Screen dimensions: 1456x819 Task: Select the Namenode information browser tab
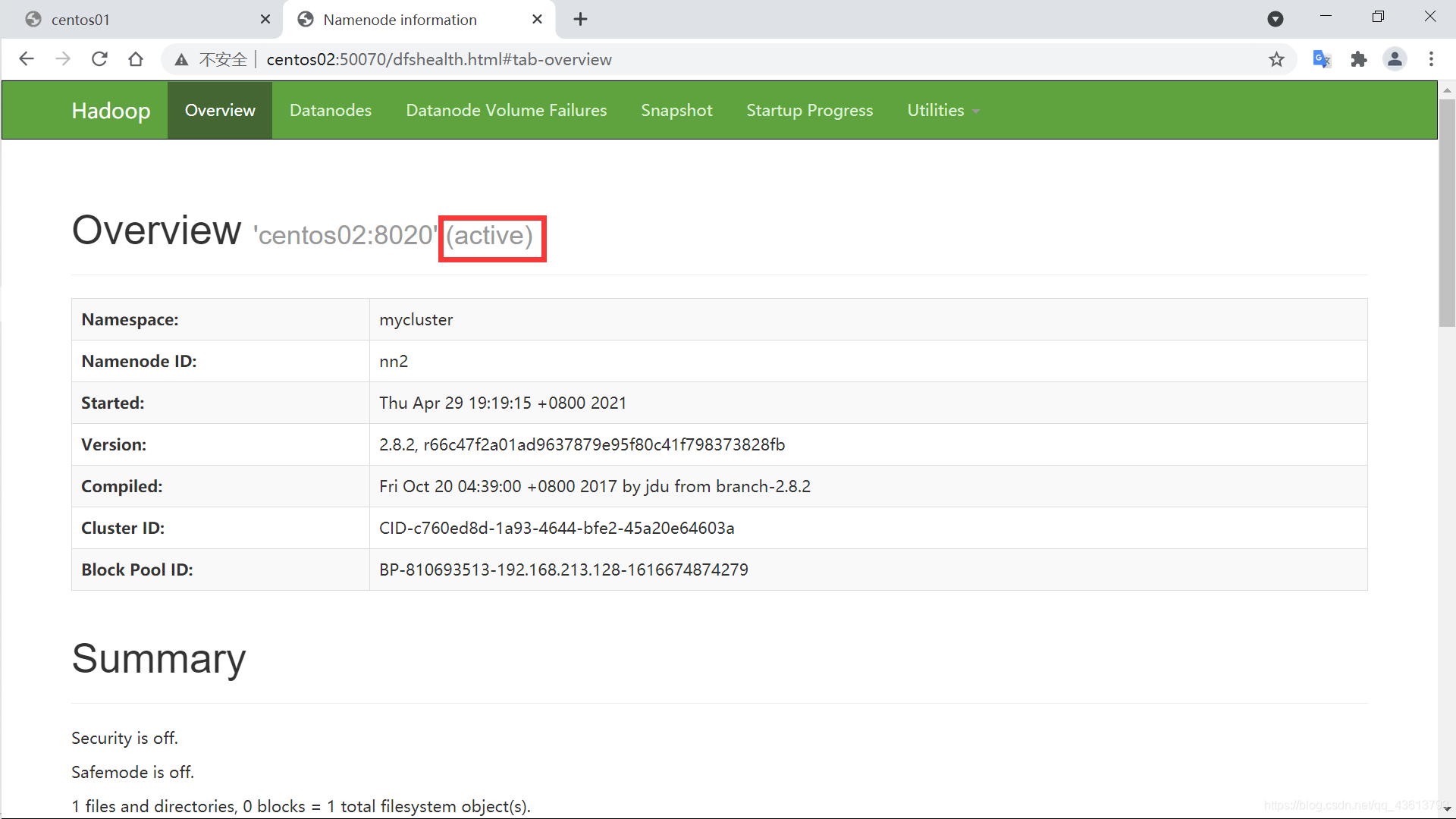pos(419,19)
